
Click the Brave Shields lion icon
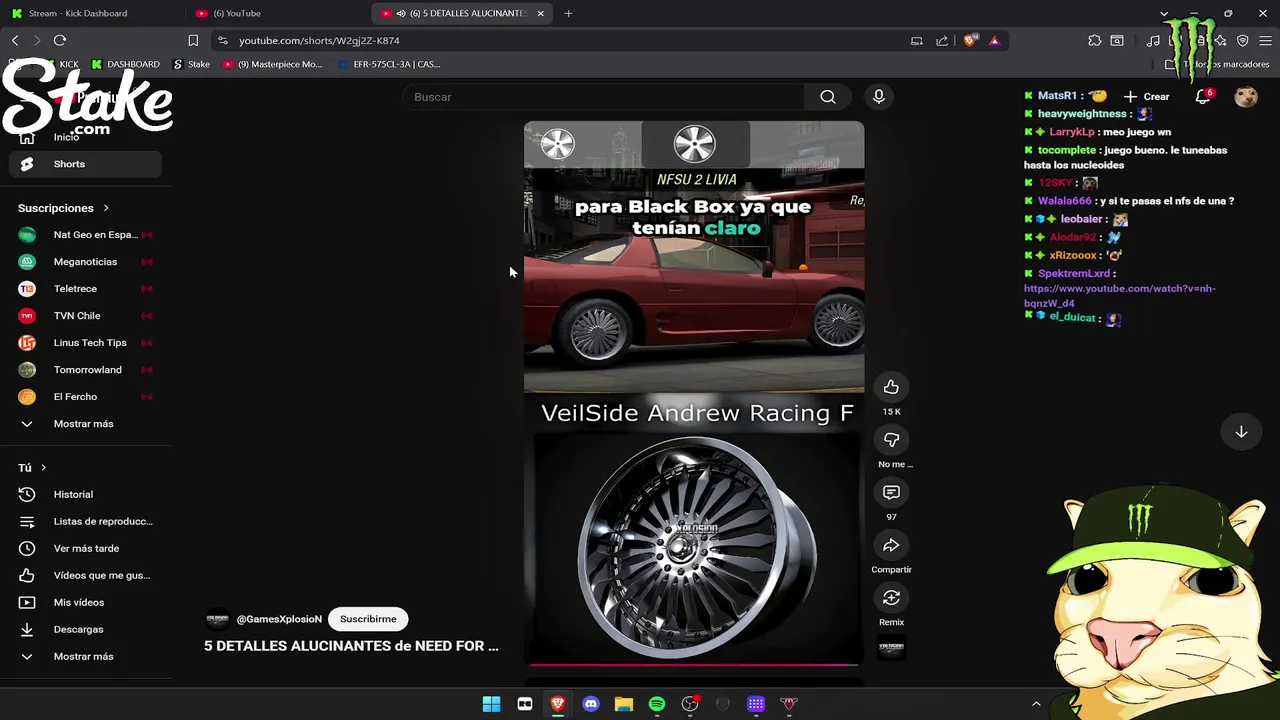970,41
